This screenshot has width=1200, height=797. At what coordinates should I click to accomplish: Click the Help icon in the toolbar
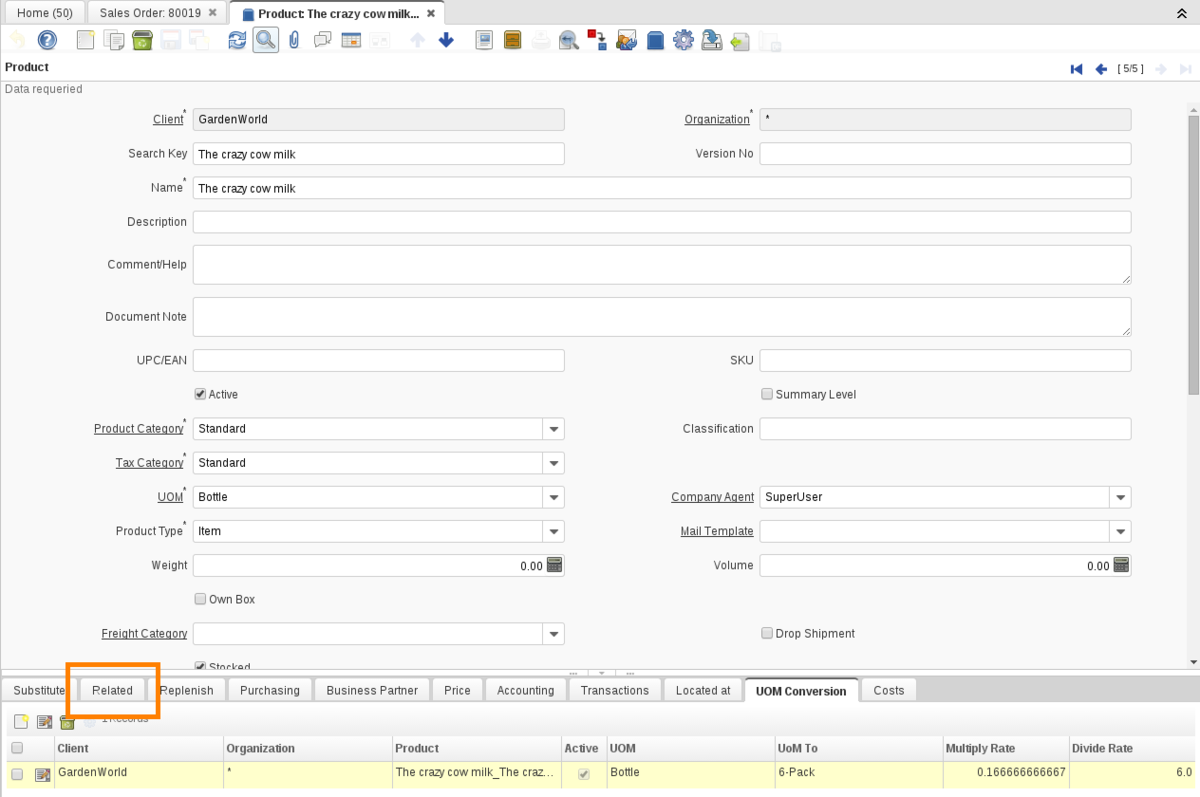click(x=47, y=40)
